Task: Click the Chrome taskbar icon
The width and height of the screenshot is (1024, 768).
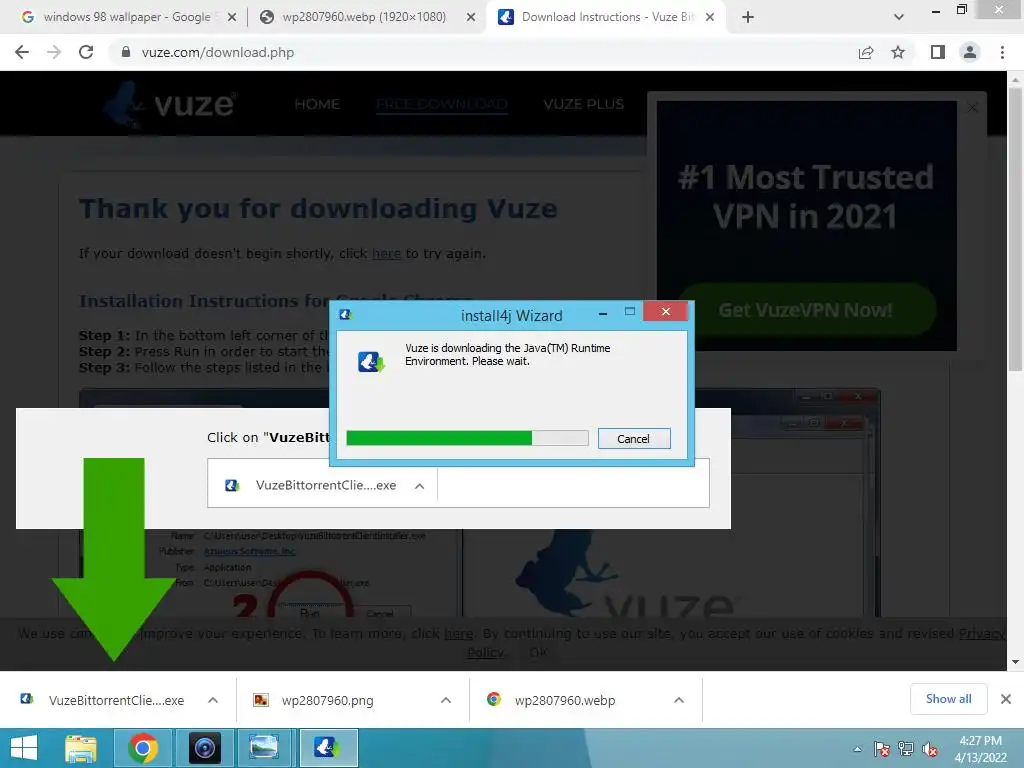Action: pyautogui.click(x=143, y=748)
